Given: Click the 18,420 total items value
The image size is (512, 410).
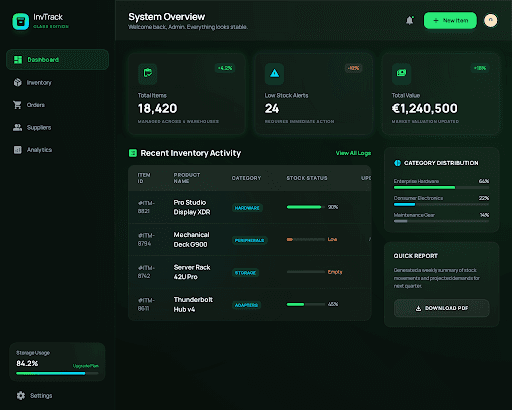Looking at the screenshot, I should pyautogui.click(x=158, y=108).
